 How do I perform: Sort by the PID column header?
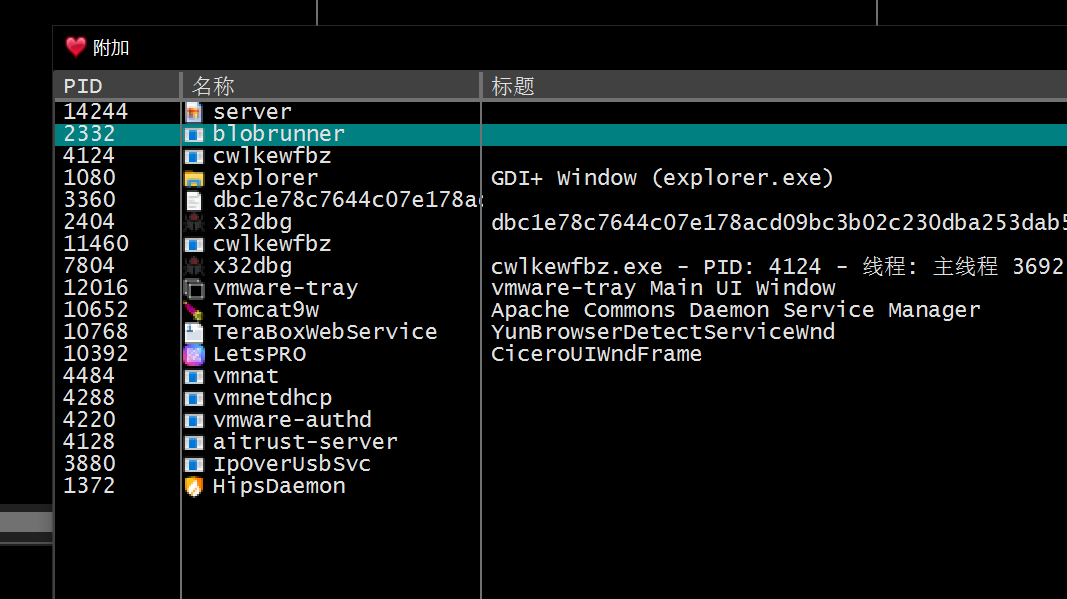tap(117, 86)
